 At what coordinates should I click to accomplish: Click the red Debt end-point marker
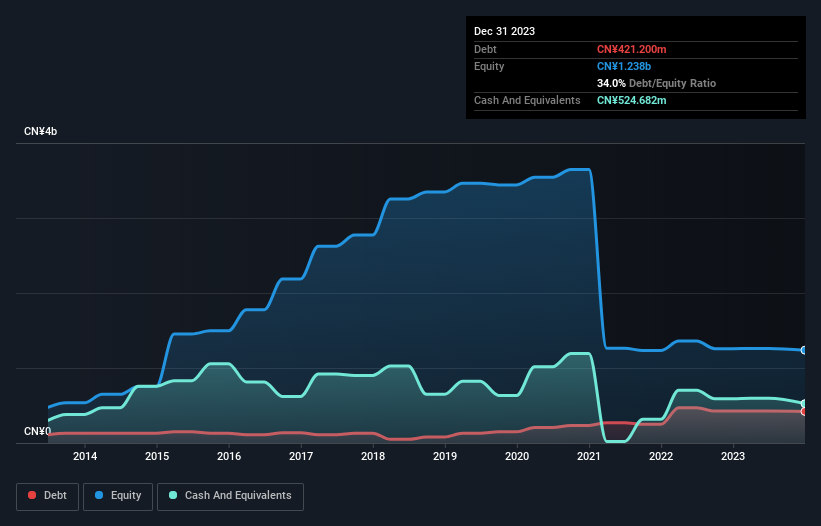click(x=804, y=411)
